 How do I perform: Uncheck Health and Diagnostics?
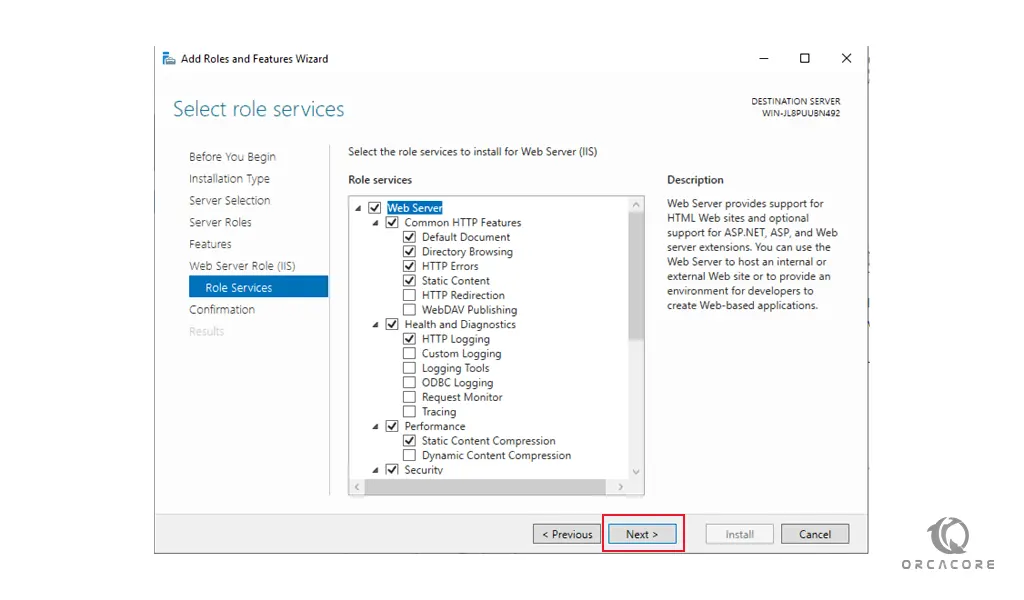pos(392,324)
